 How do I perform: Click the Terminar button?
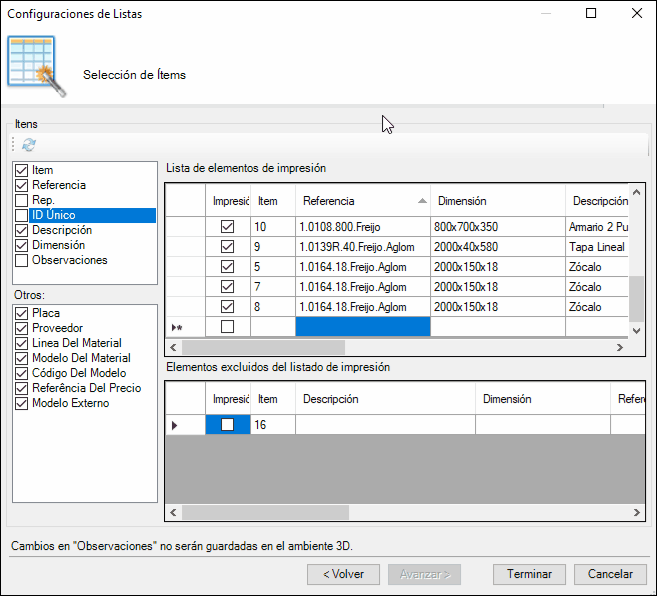529,574
